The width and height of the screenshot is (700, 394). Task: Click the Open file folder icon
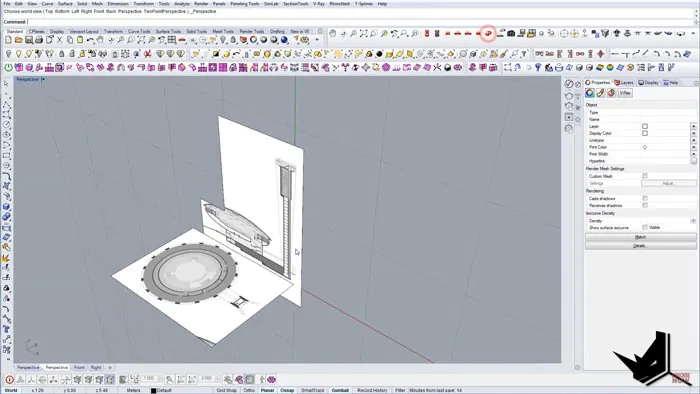(18, 40)
